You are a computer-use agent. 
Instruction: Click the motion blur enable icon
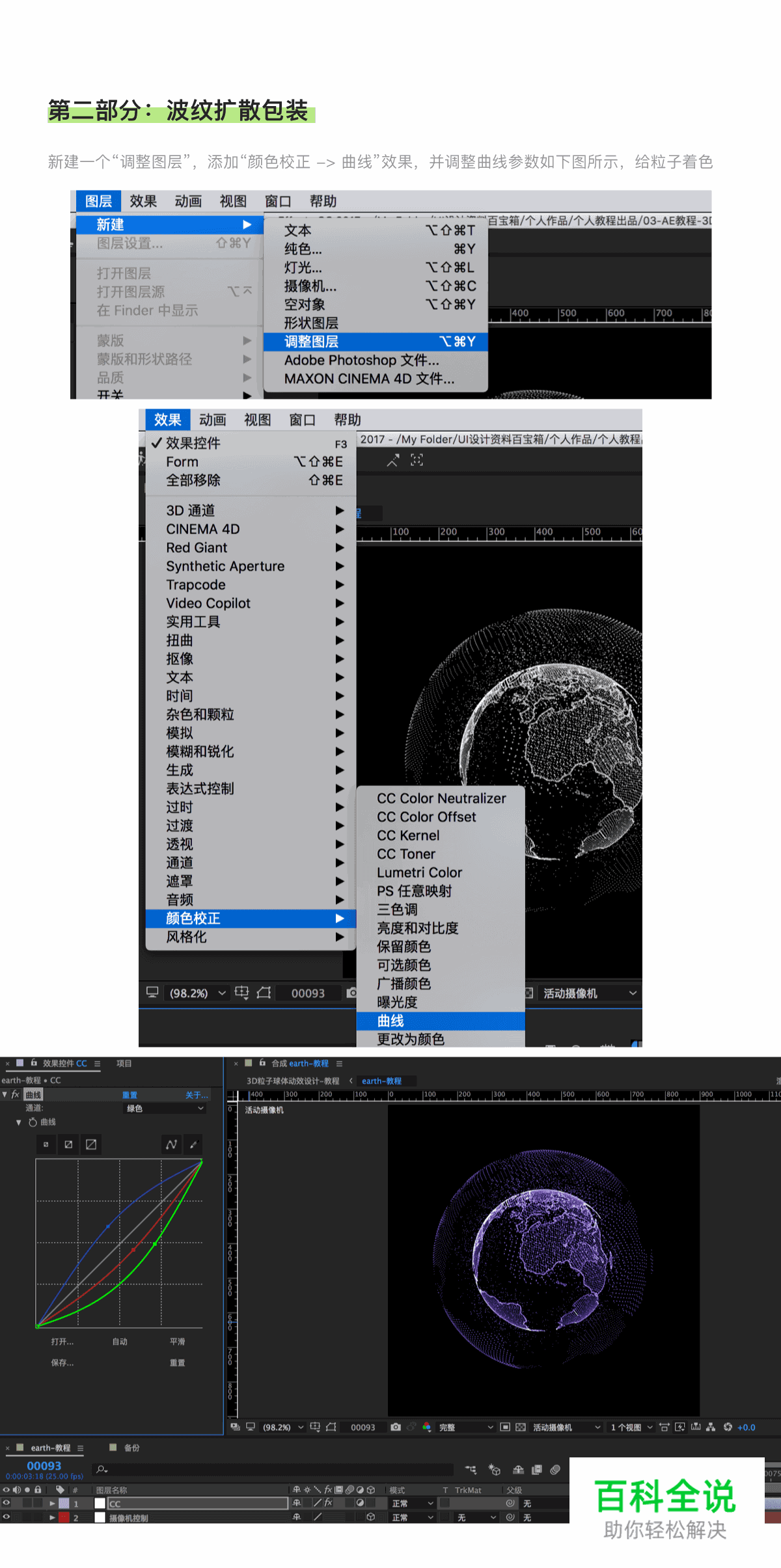tap(555, 1469)
